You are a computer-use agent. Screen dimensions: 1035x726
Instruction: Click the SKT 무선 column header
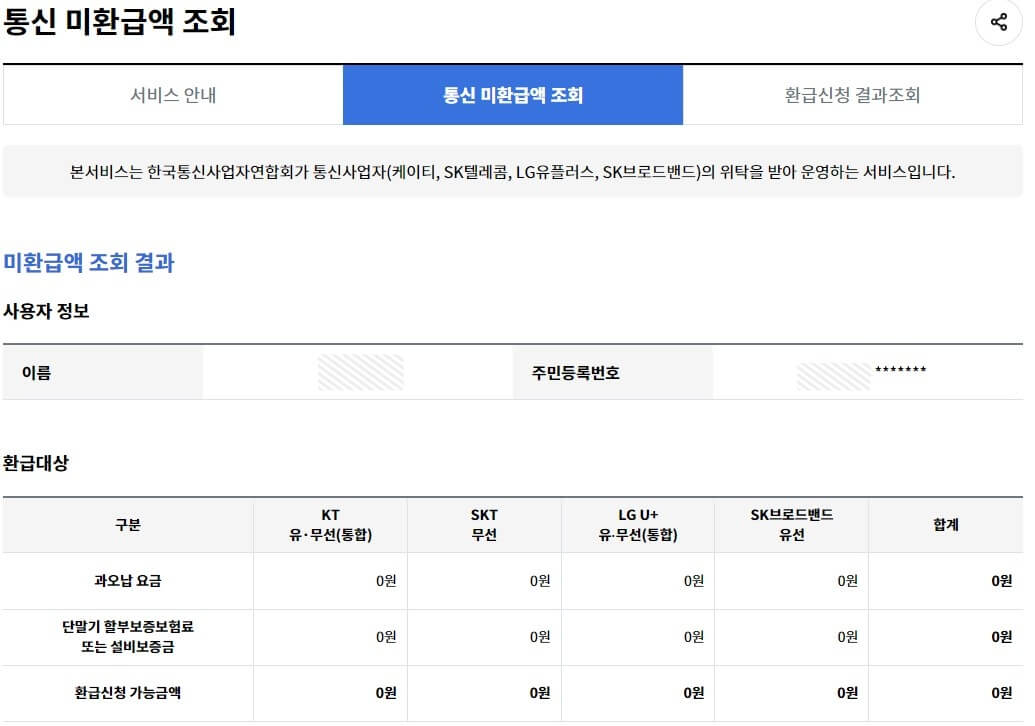[484, 525]
